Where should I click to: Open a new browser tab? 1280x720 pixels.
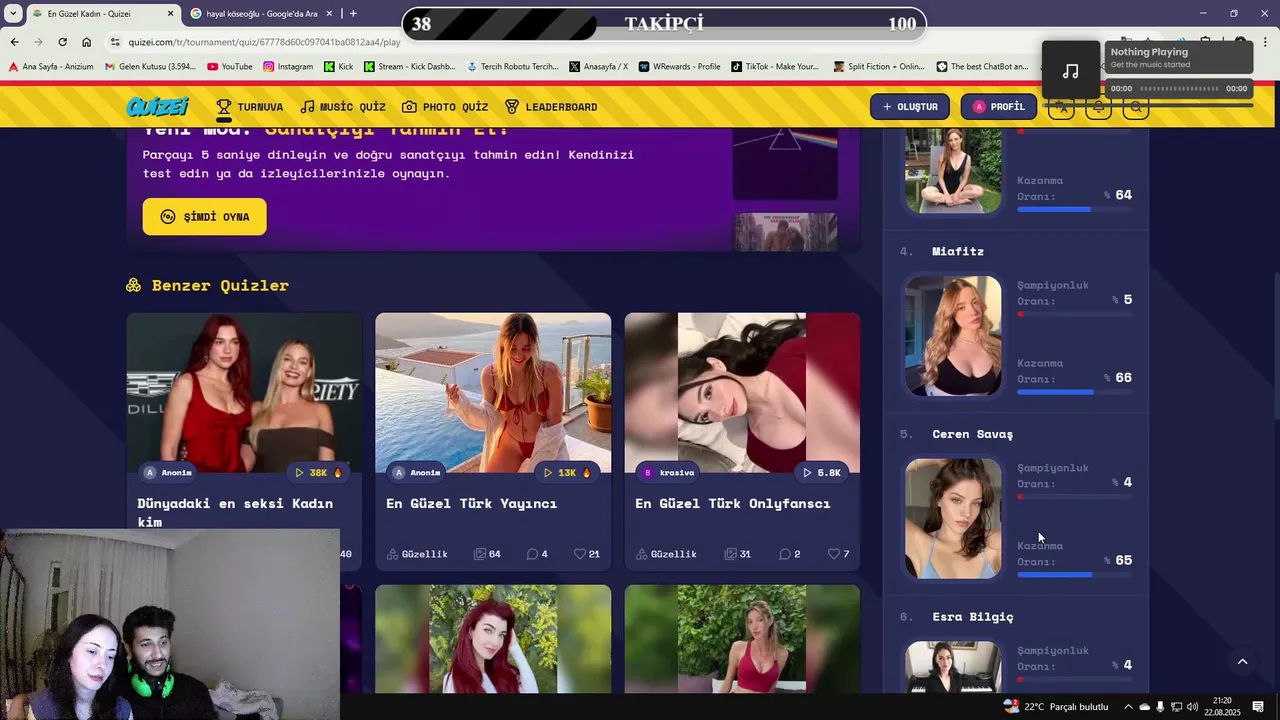pyautogui.click(x=353, y=14)
